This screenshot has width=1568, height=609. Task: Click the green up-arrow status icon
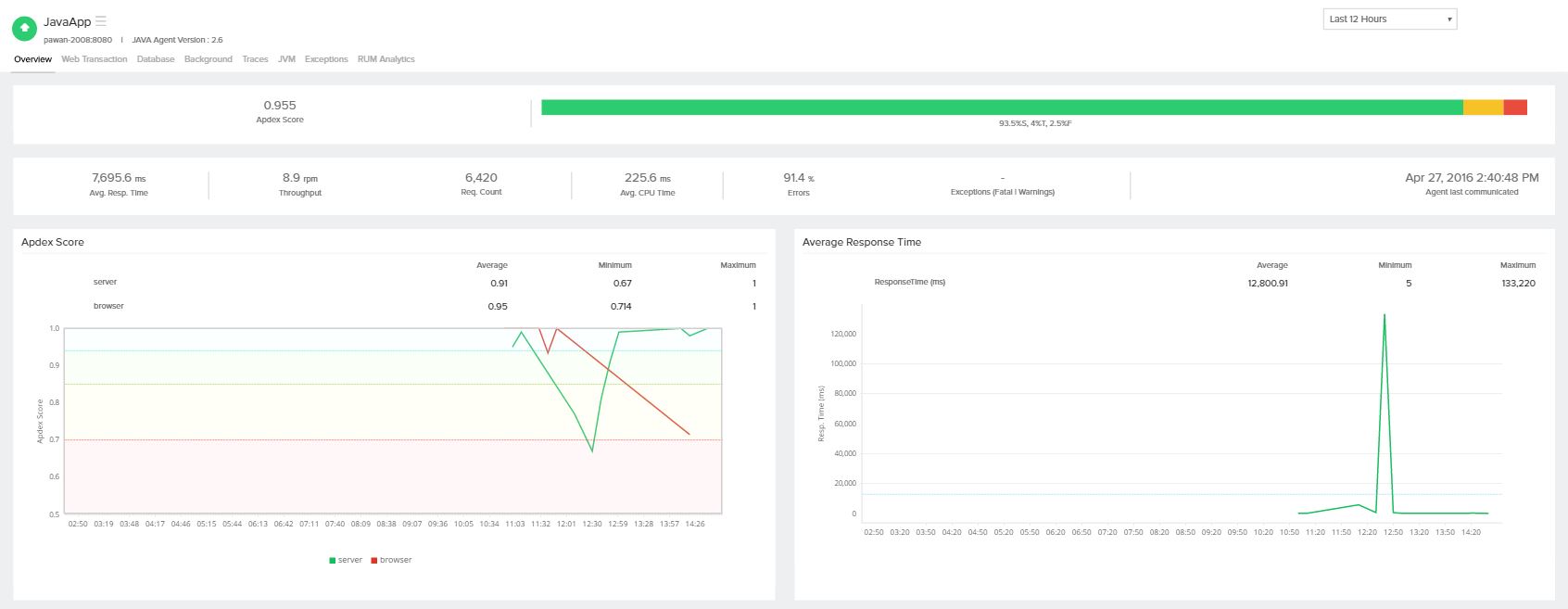click(24, 29)
